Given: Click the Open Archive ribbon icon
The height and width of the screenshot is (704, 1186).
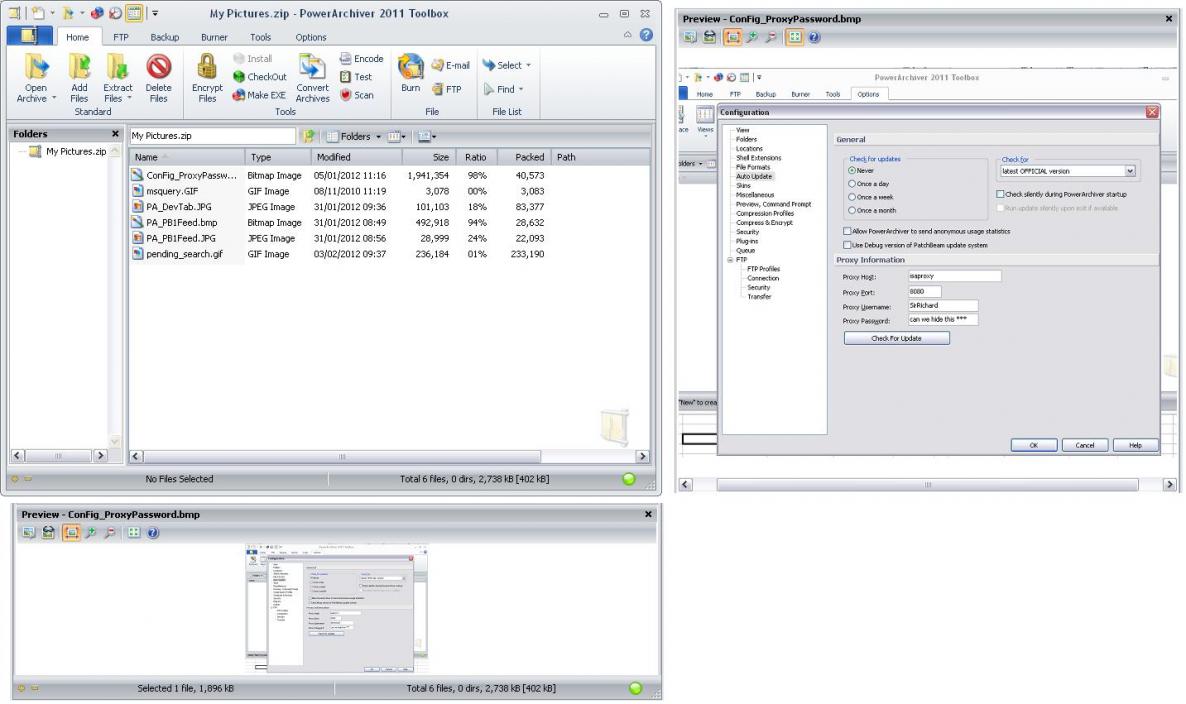Looking at the screenshot, I should pyautogui.click(x=36, y=68).
